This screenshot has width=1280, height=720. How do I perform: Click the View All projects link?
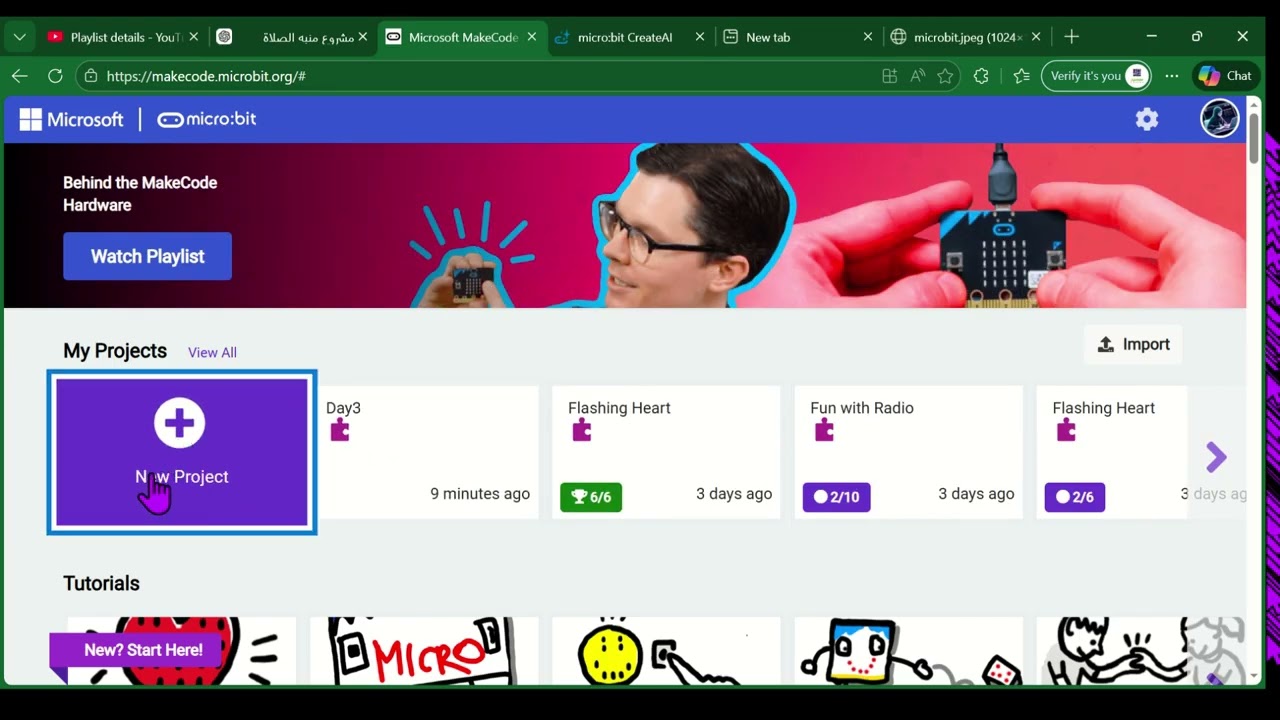coord(212,352)
